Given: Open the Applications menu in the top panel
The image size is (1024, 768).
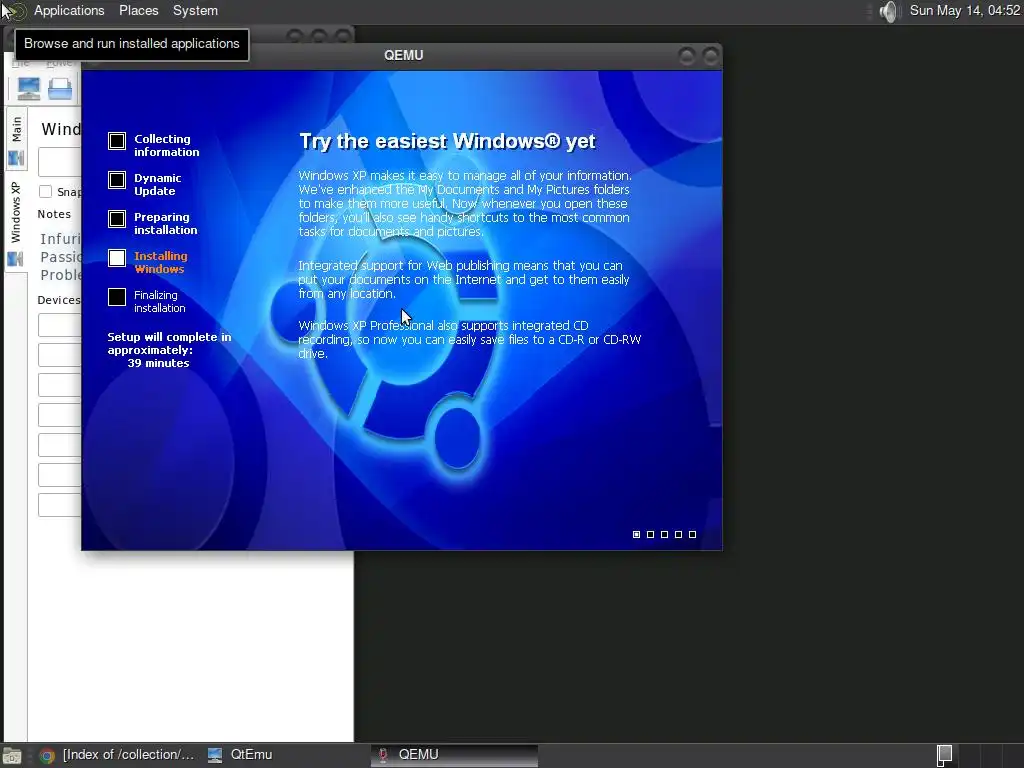Looking at the screenshot, I should tap(69, 10).
